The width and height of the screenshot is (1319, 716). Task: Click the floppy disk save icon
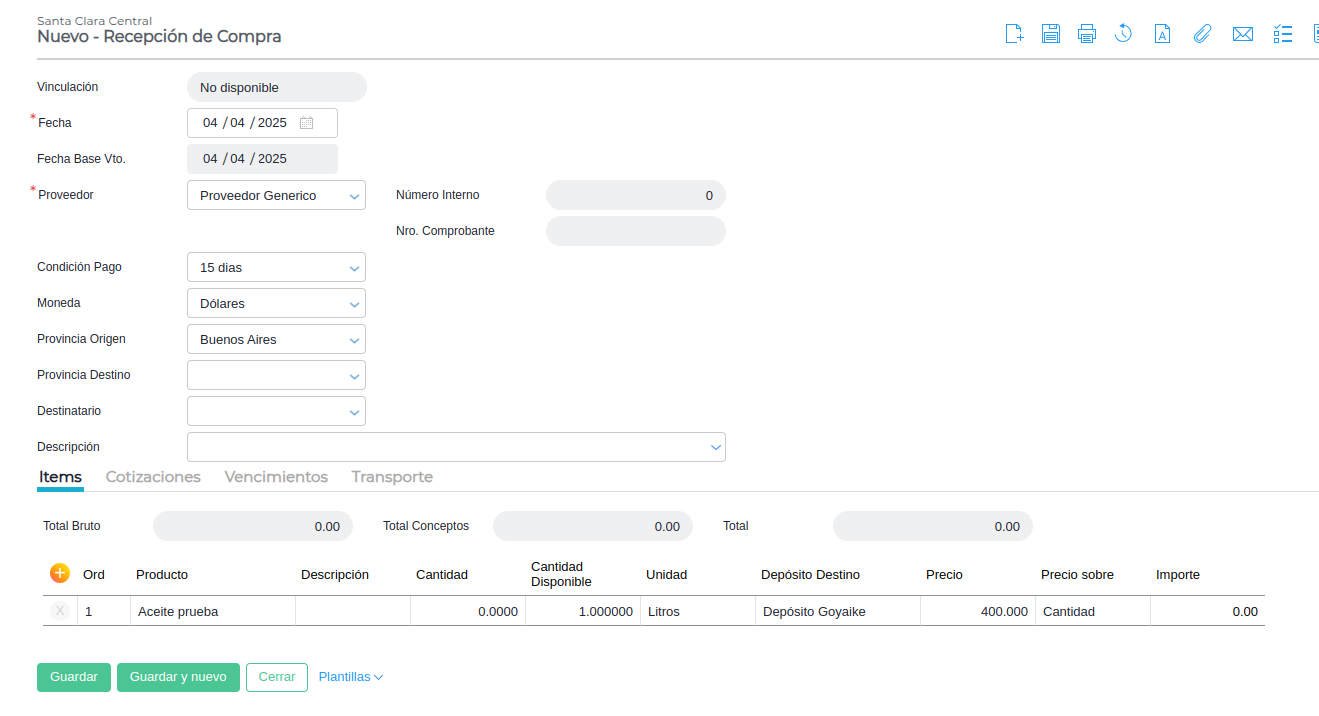(x=1051, y=34)
